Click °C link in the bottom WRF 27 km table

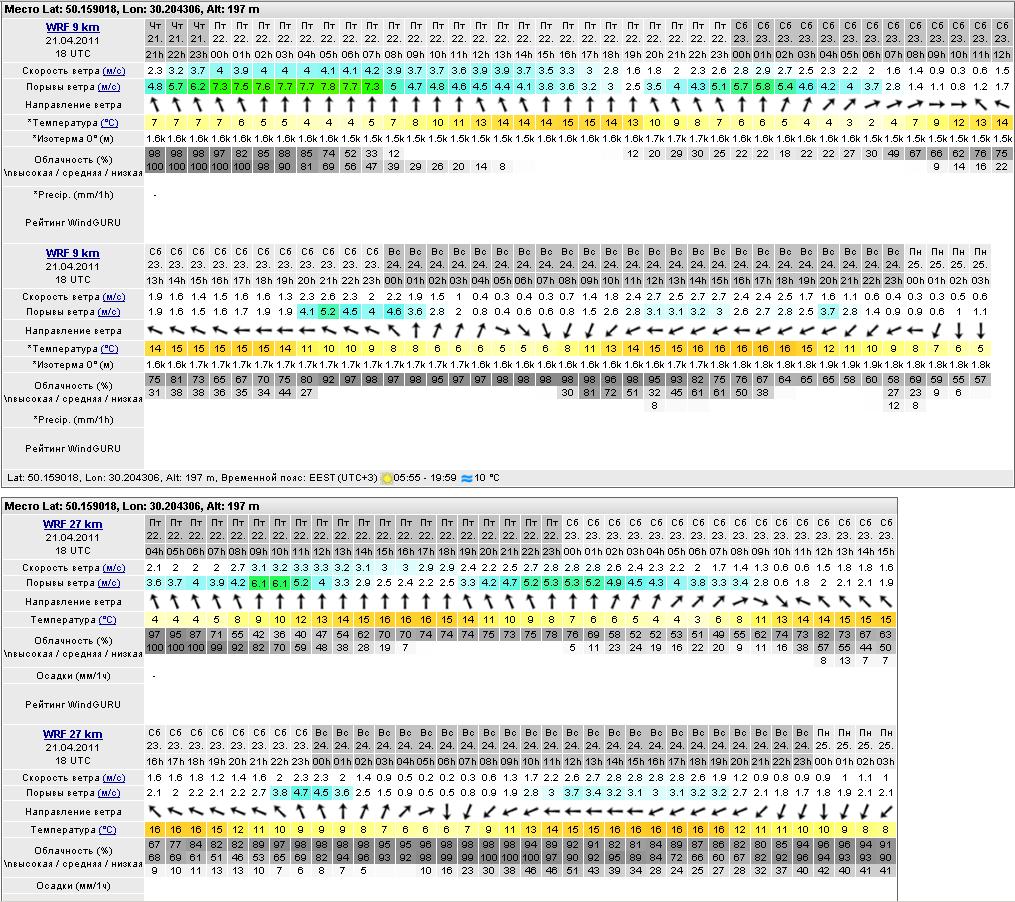click(107, 830)
